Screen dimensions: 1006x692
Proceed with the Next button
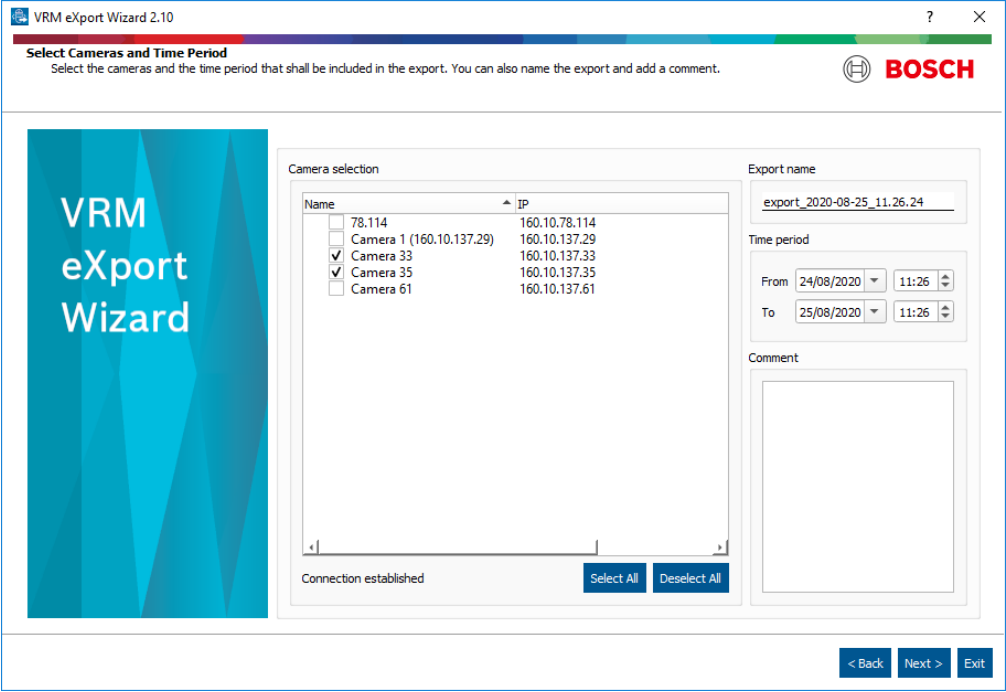tap(923, 663)
